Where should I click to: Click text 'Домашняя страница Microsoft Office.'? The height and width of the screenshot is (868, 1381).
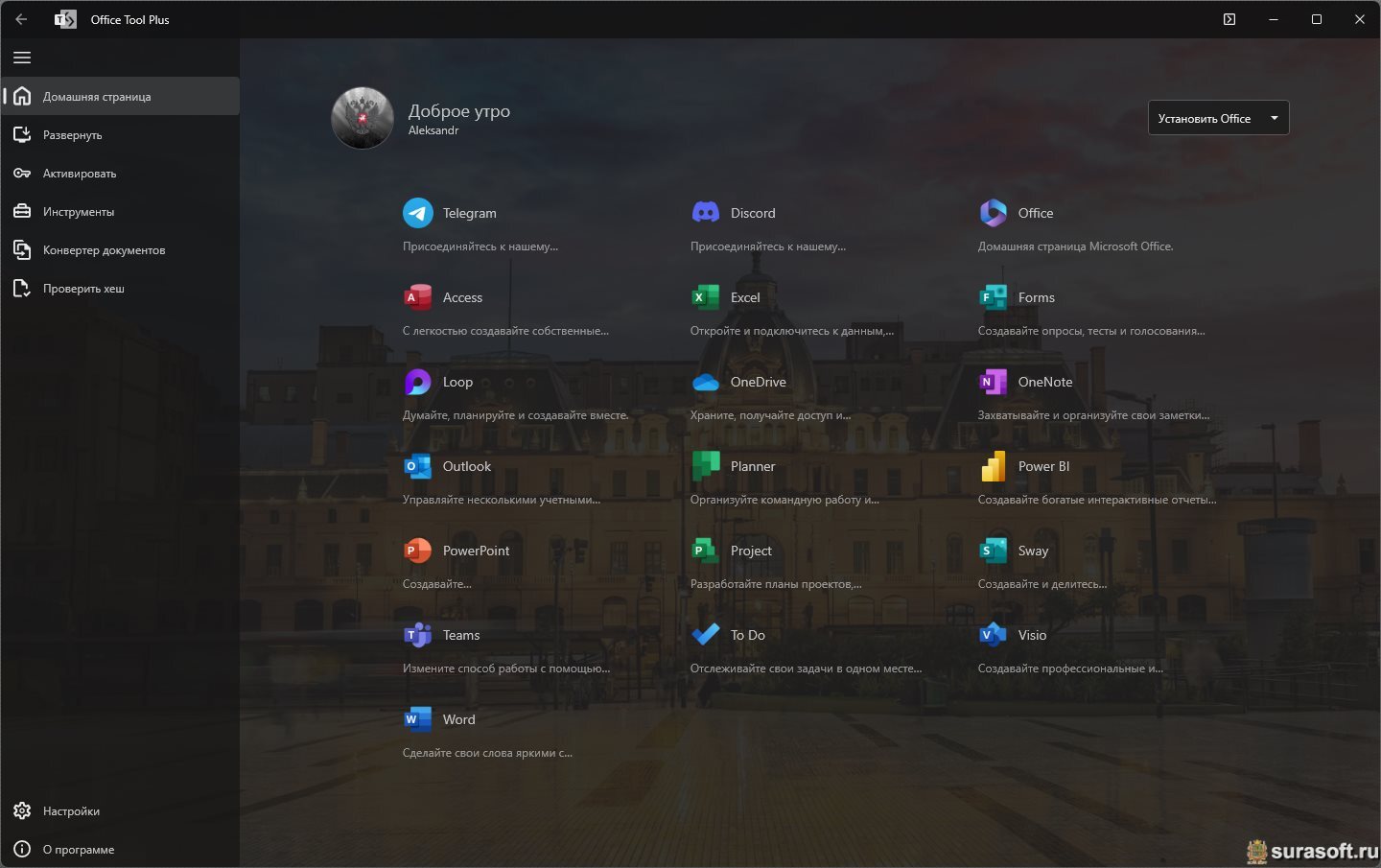(x=1076, y=246)
